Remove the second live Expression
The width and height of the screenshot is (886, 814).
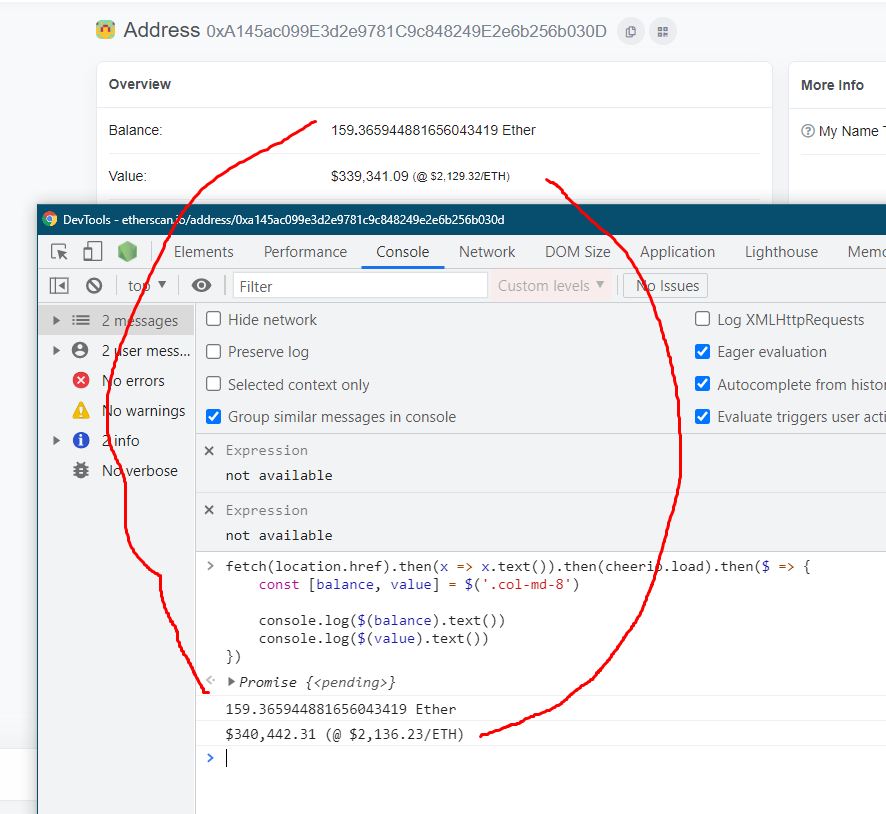click(x=209, y=510)
